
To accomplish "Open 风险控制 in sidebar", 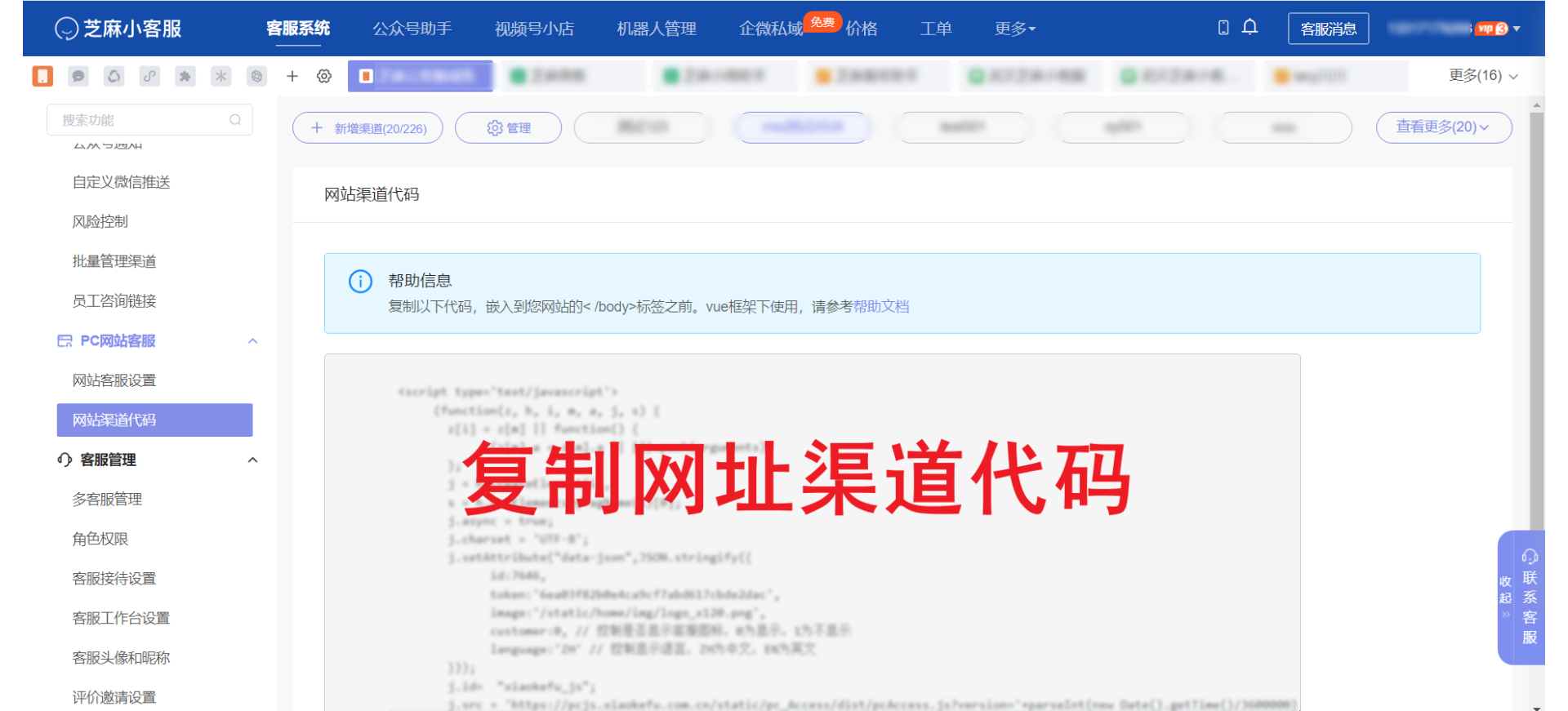I will [100, 222].
